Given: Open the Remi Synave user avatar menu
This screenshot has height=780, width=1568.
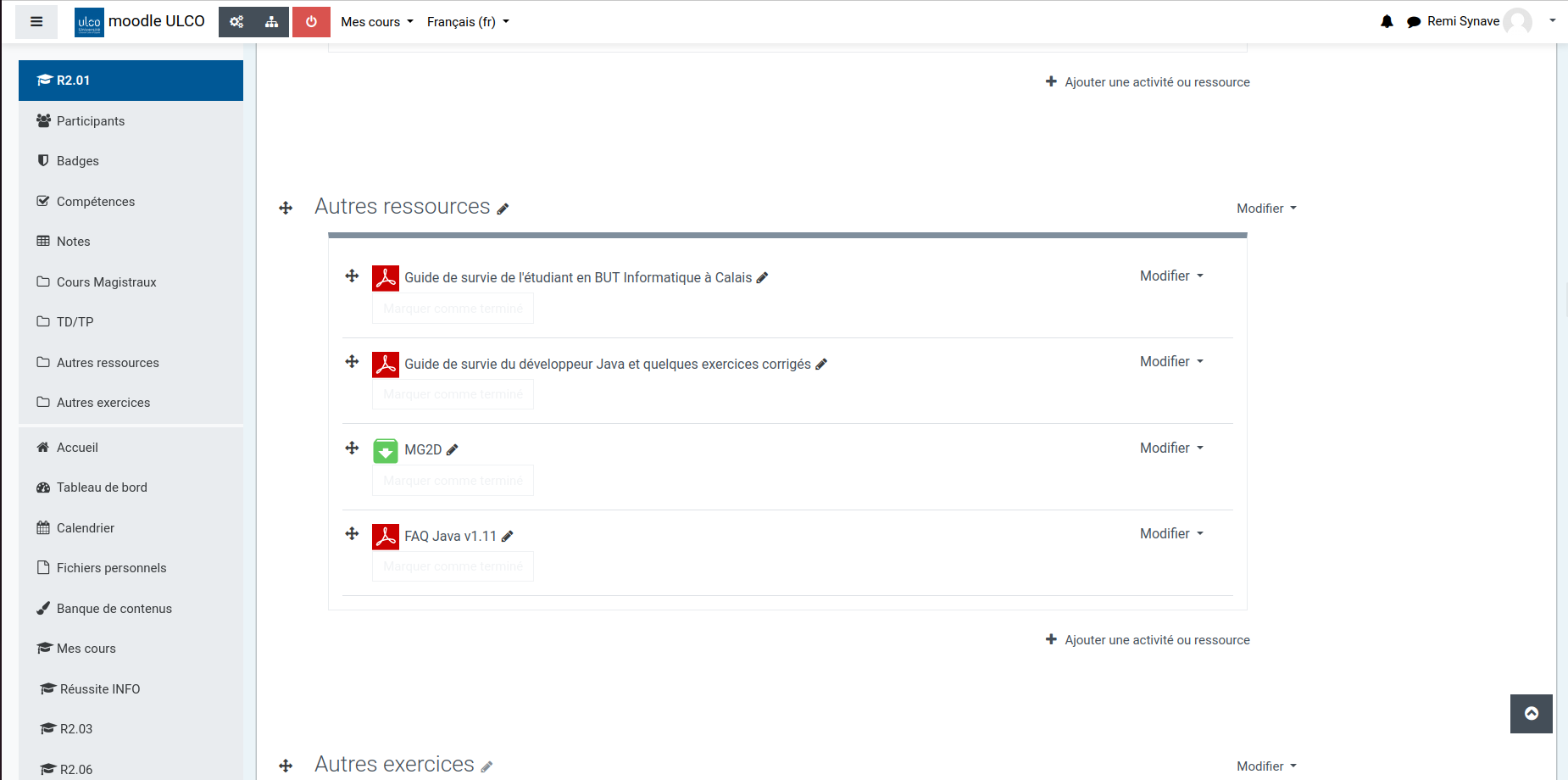Looking at the screenshot, I should click(1517, 21).
